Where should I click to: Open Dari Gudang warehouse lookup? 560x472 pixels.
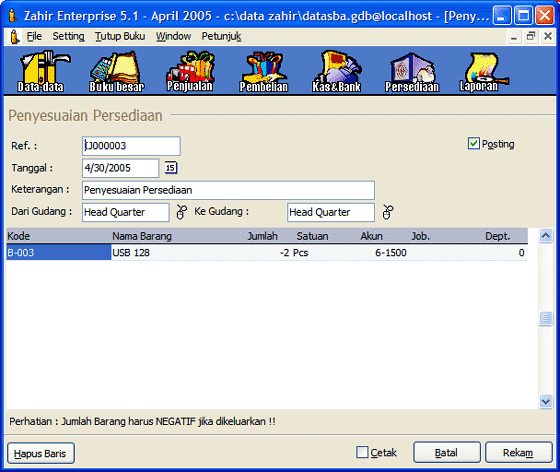point(181,212)
